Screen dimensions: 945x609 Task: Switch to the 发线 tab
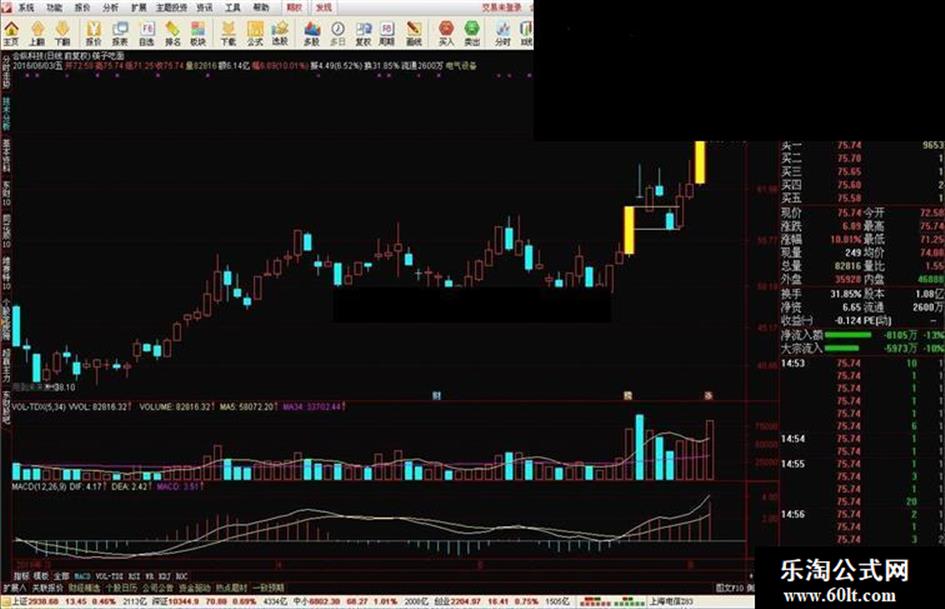pos(324,8)
